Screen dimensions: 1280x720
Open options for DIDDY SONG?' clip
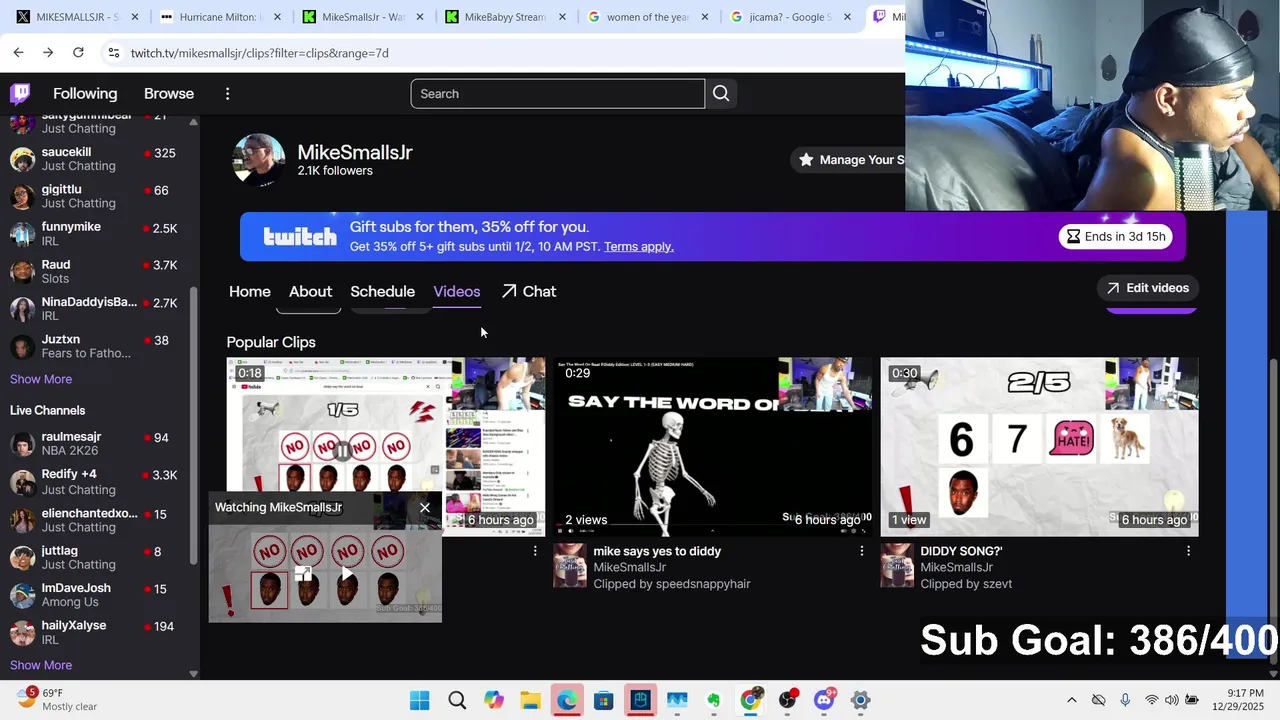(1188, 551)
